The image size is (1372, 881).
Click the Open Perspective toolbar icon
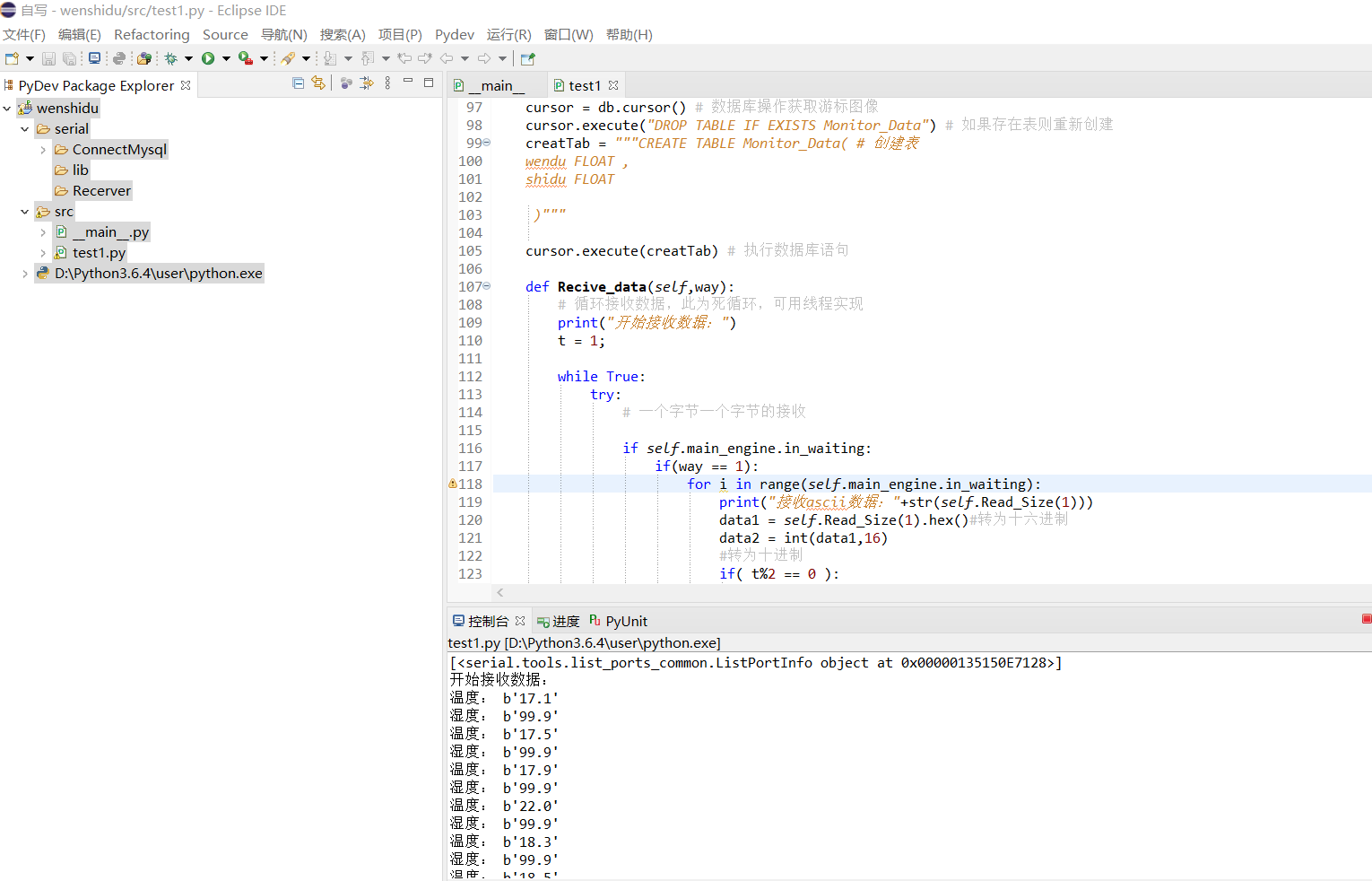pos(527,58)
